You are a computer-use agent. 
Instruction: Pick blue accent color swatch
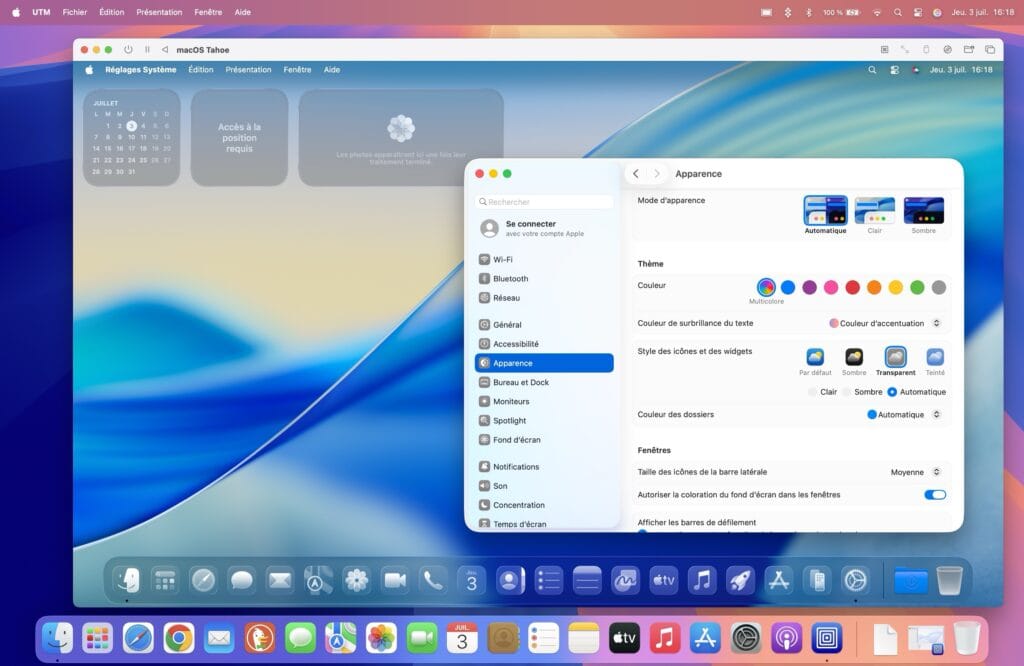click(788, 287)
